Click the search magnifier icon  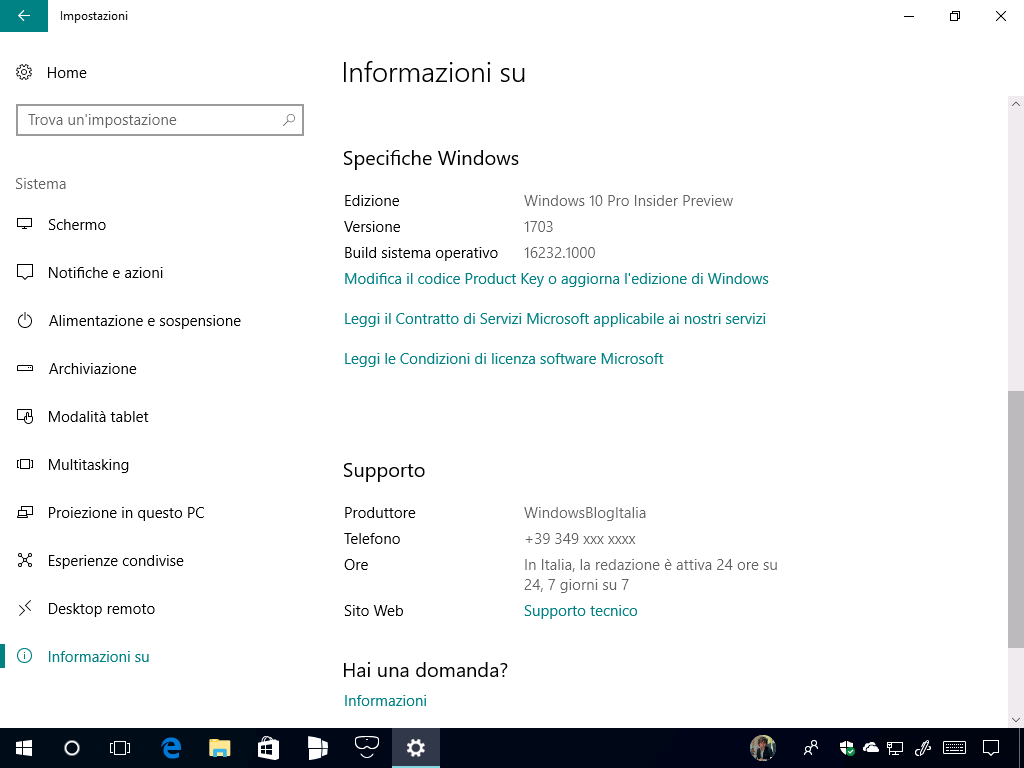[289, 120]
